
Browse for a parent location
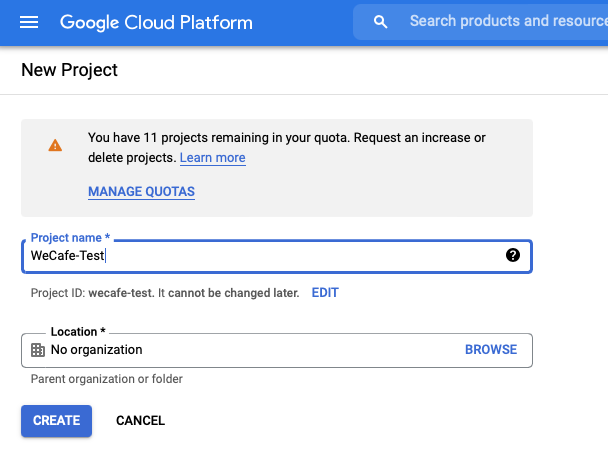[491, 350]
